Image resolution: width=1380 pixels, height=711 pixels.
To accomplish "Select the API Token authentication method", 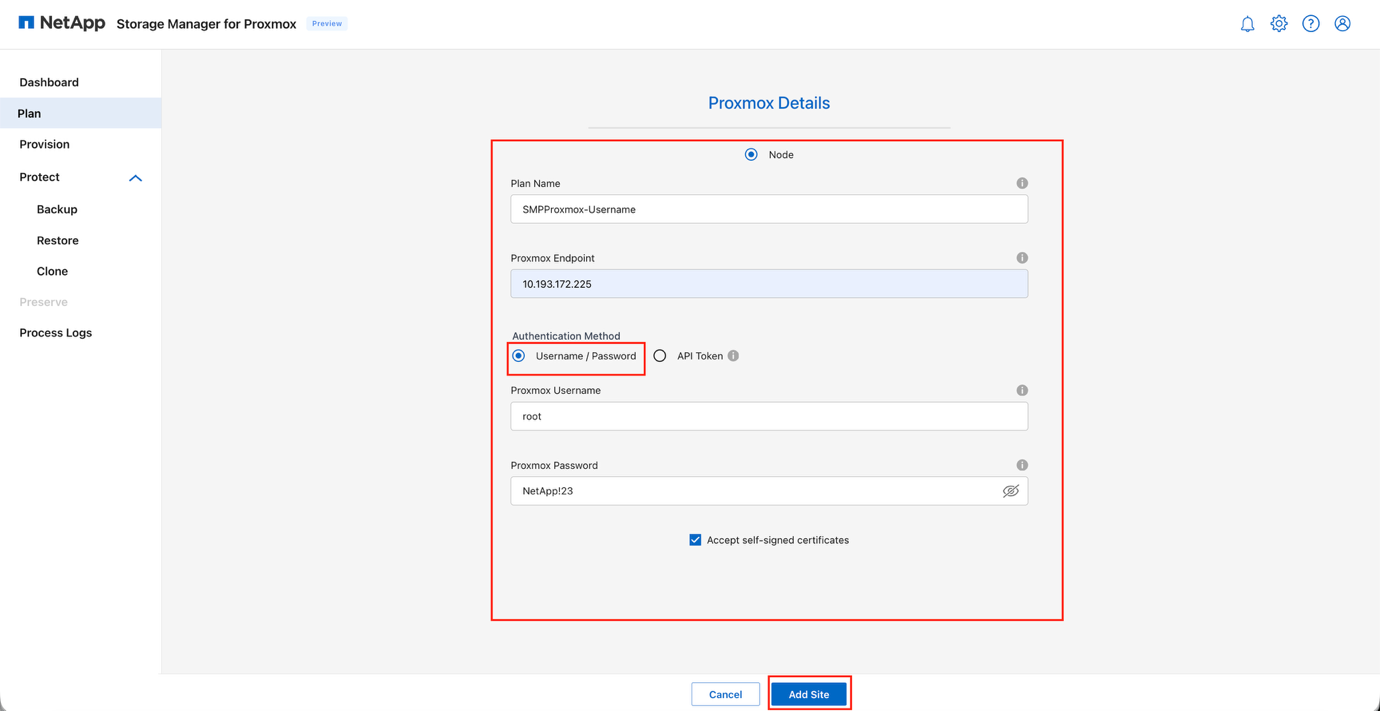I will pyautogui.click(x=660, y=355).
